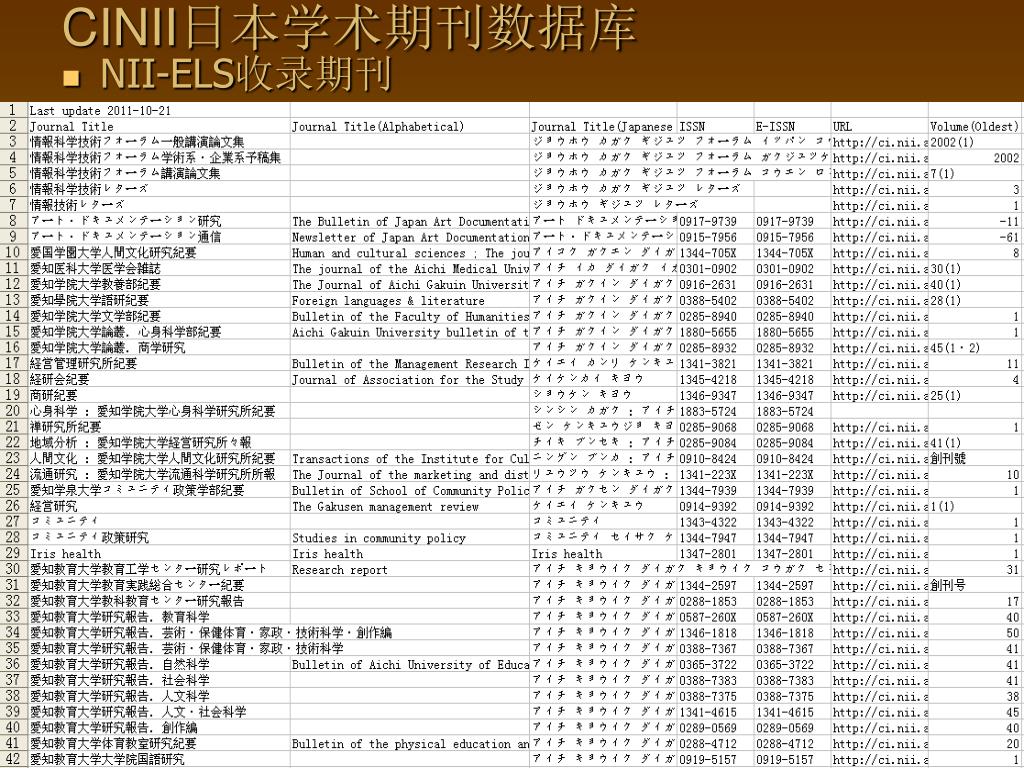Select row number 29 header
Image resolution: width=1024 pixels, height=768 pixels.
click(x=14, y=553)
